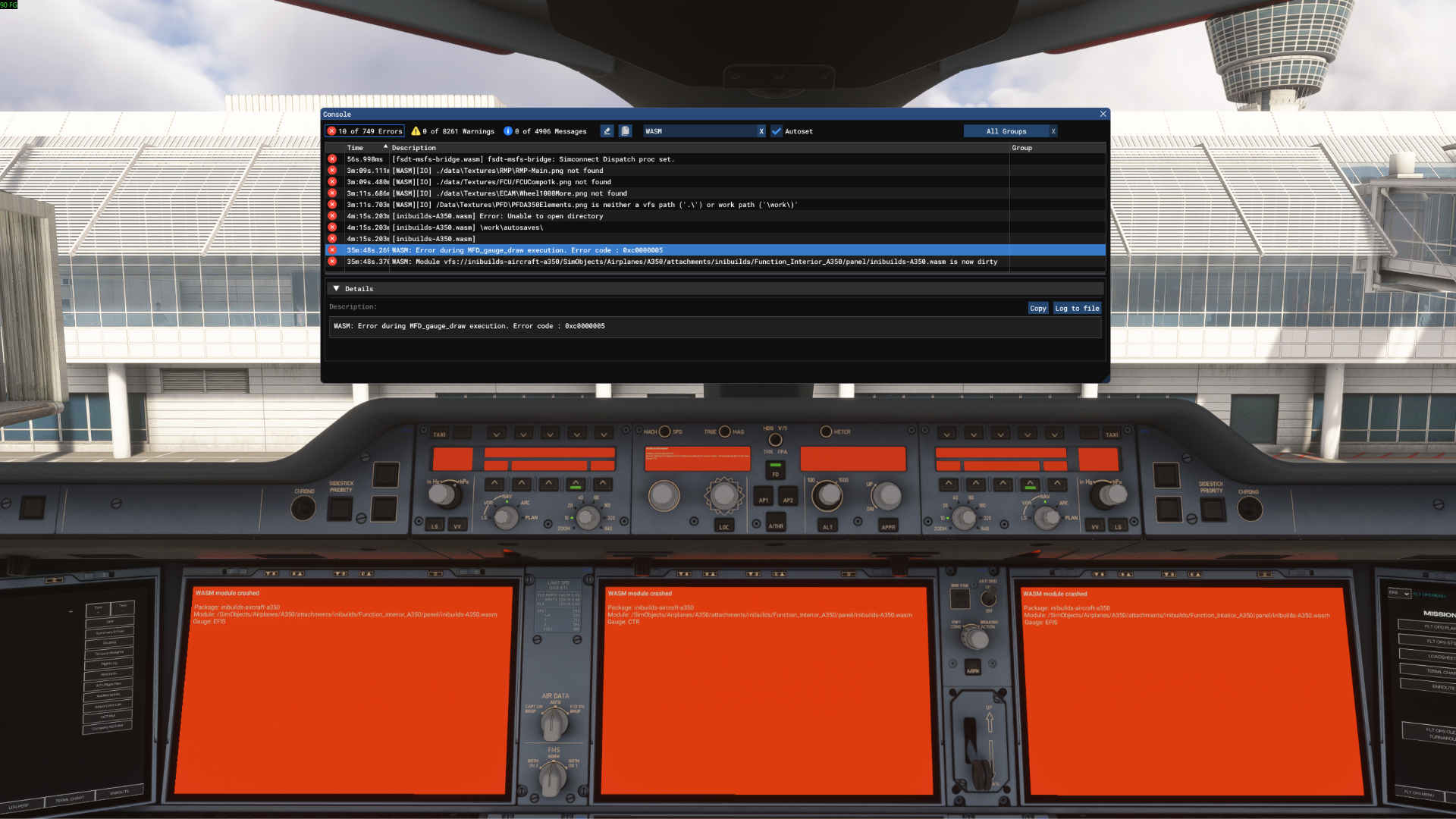Image resolution: width=1456 pixels, height=819 pixels.
Task: Select the fsdt-msfs-bridge Simconnect error row
Action: tap(532, 159)
